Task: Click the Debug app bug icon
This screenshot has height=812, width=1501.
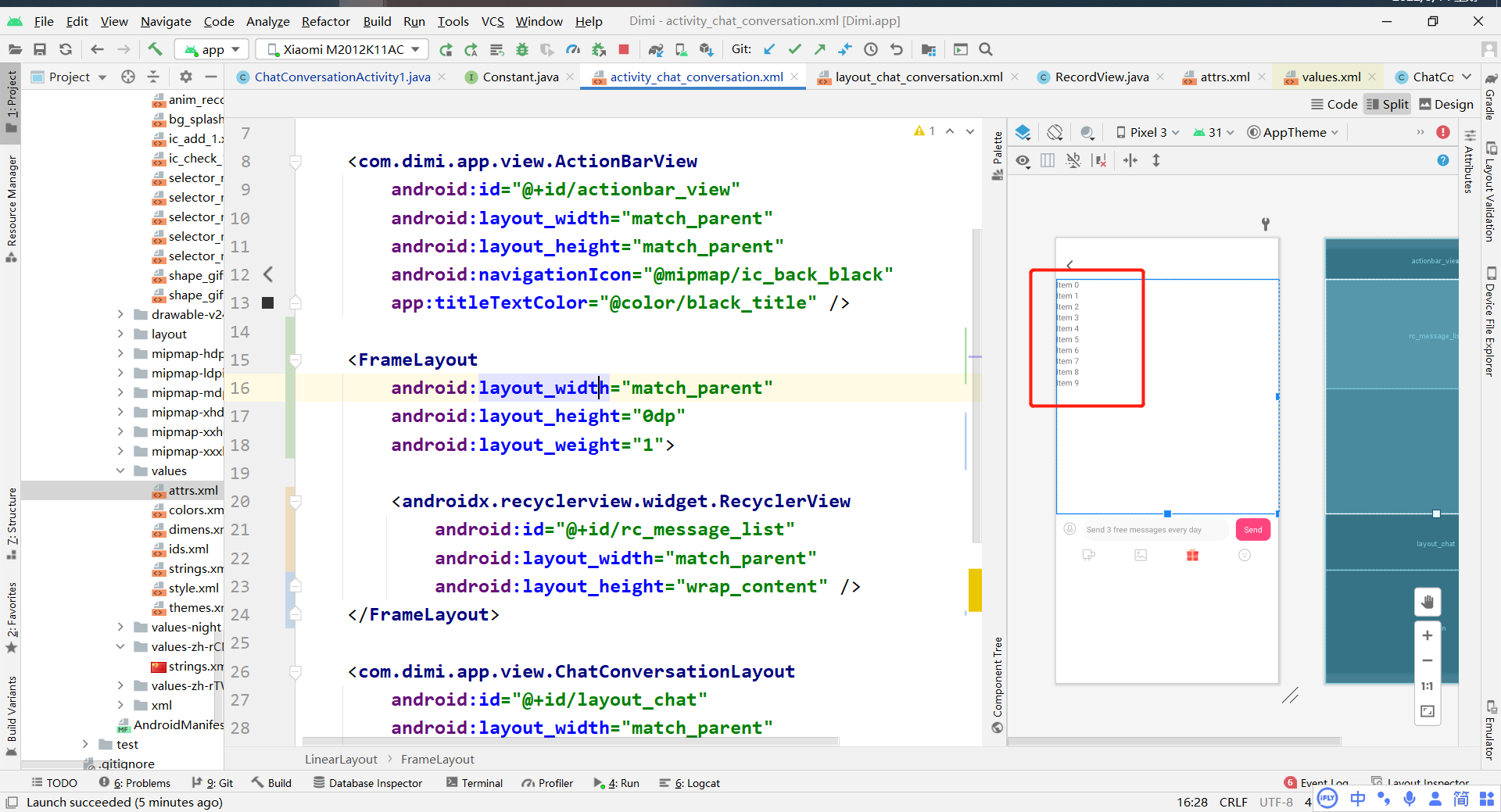Action: tap(522, 49)
